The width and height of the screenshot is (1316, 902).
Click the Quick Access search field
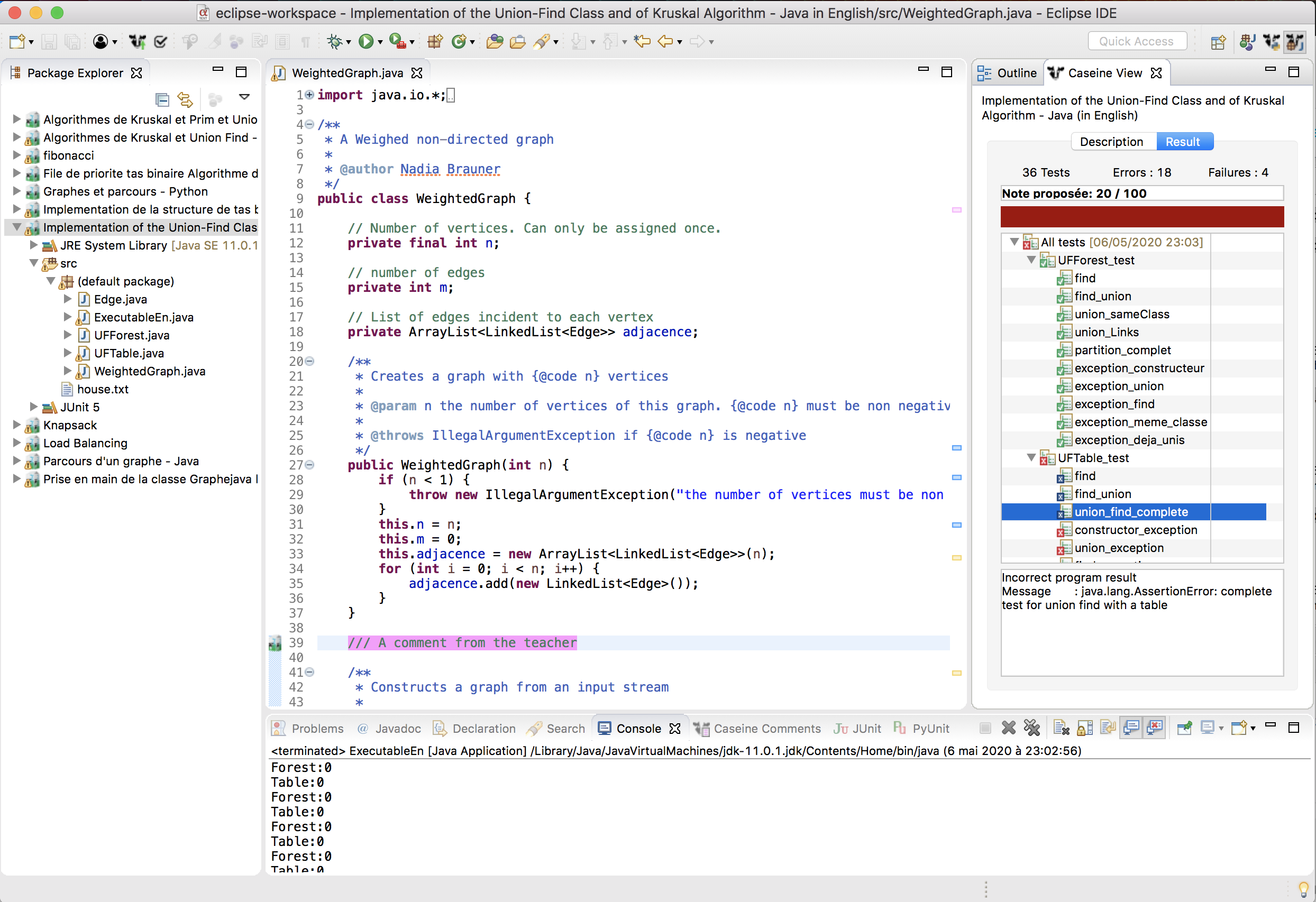click(x=1137, y=41)
